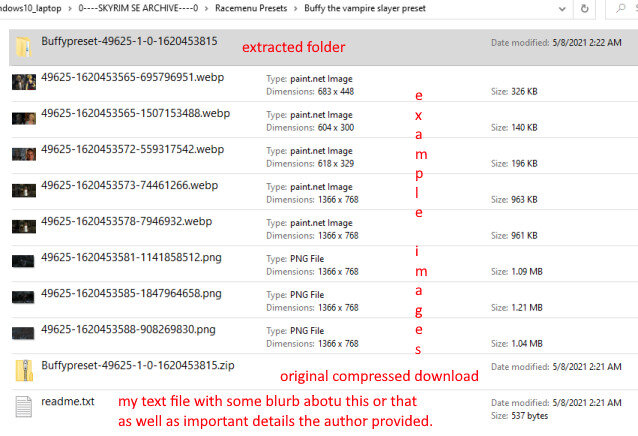Select thumbnail of 49625-1620453578-7946932.webp
Viewport: 638px width, 436px height.
[x=24, y=227]
